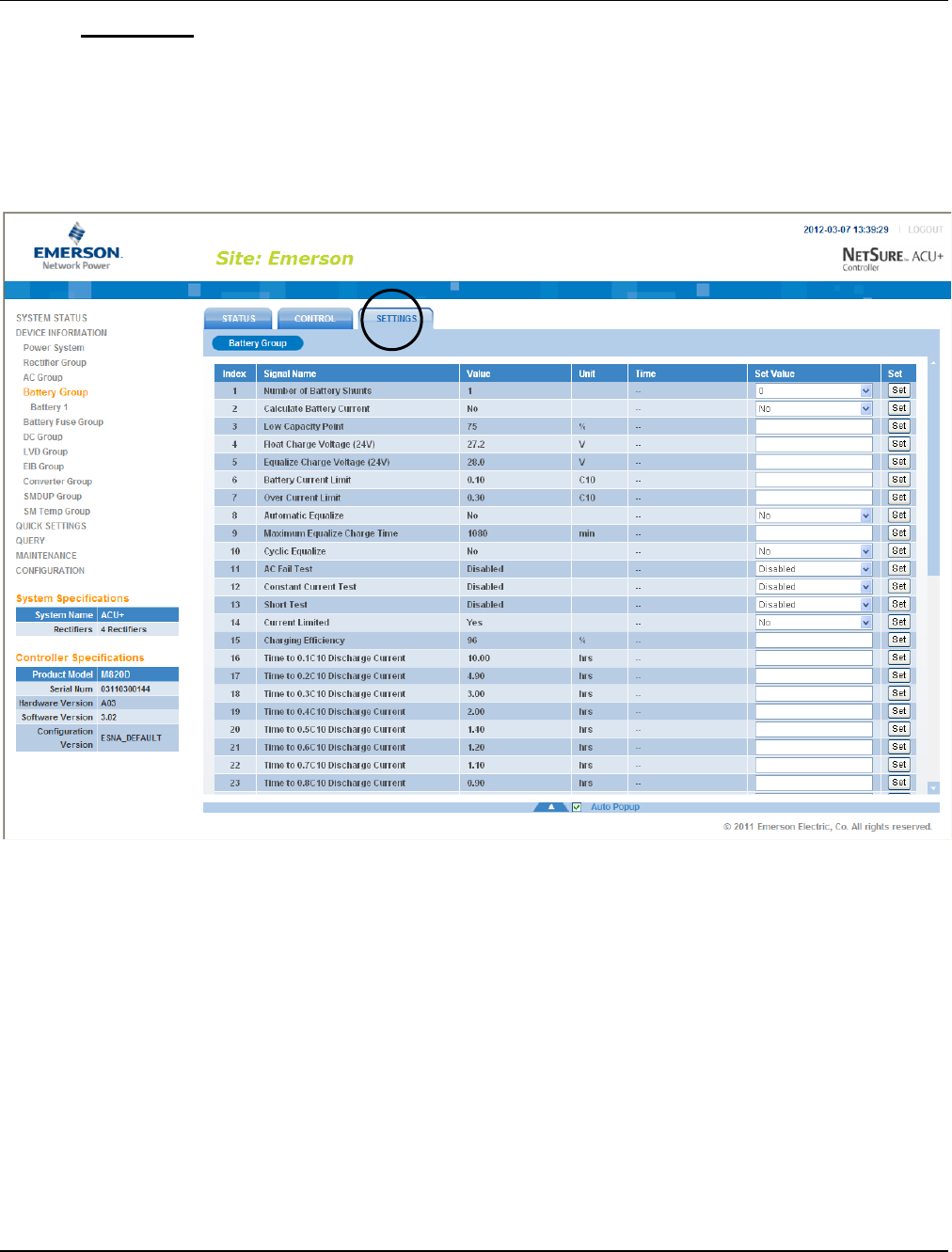Select SMDUP Group in device tree
Viewport: 952px width, 1252px height.
coord(53,497)
